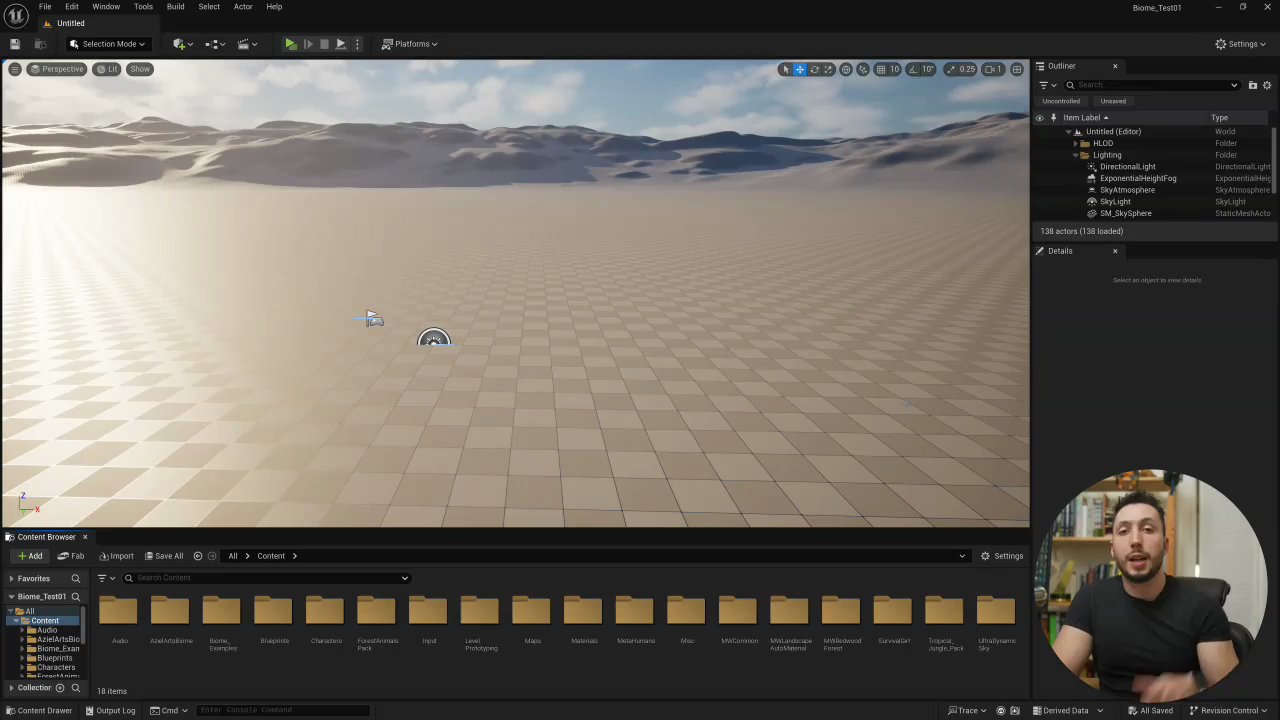Open the editor Settings dropdown at top right
This screenshot has width=1280, height=720.
click(1241, 44)
